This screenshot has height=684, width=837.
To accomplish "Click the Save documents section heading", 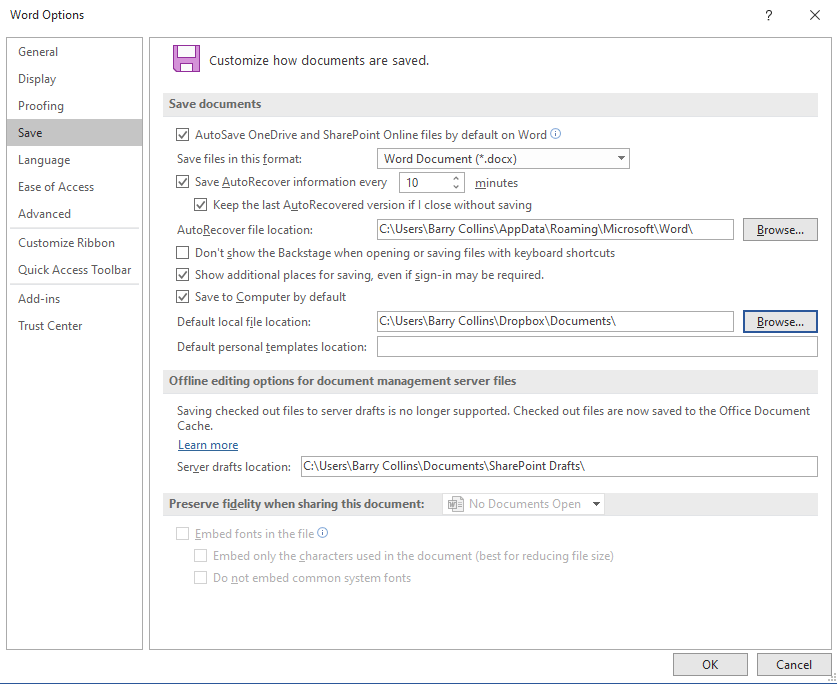I will [x=215, y=104].
